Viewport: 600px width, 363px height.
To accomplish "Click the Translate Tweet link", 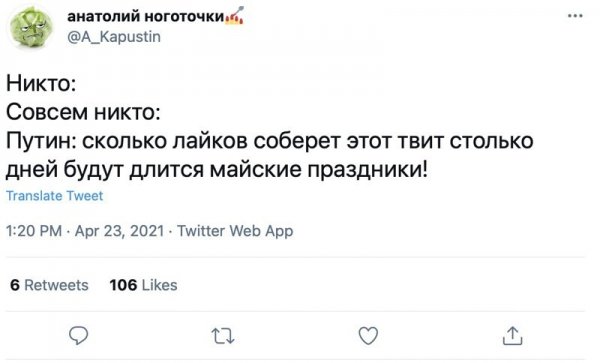I will coord(55,196).
